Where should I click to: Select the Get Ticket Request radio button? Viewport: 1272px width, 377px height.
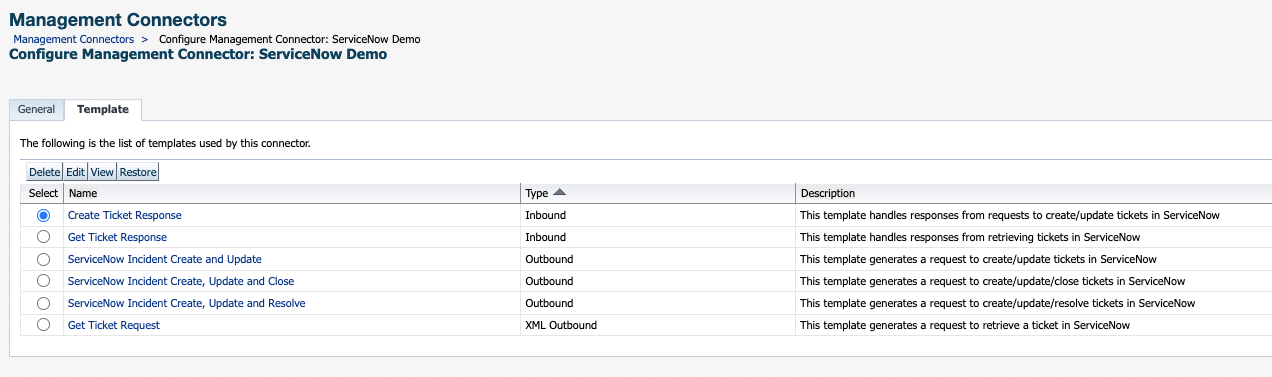[x=43, y=325]
